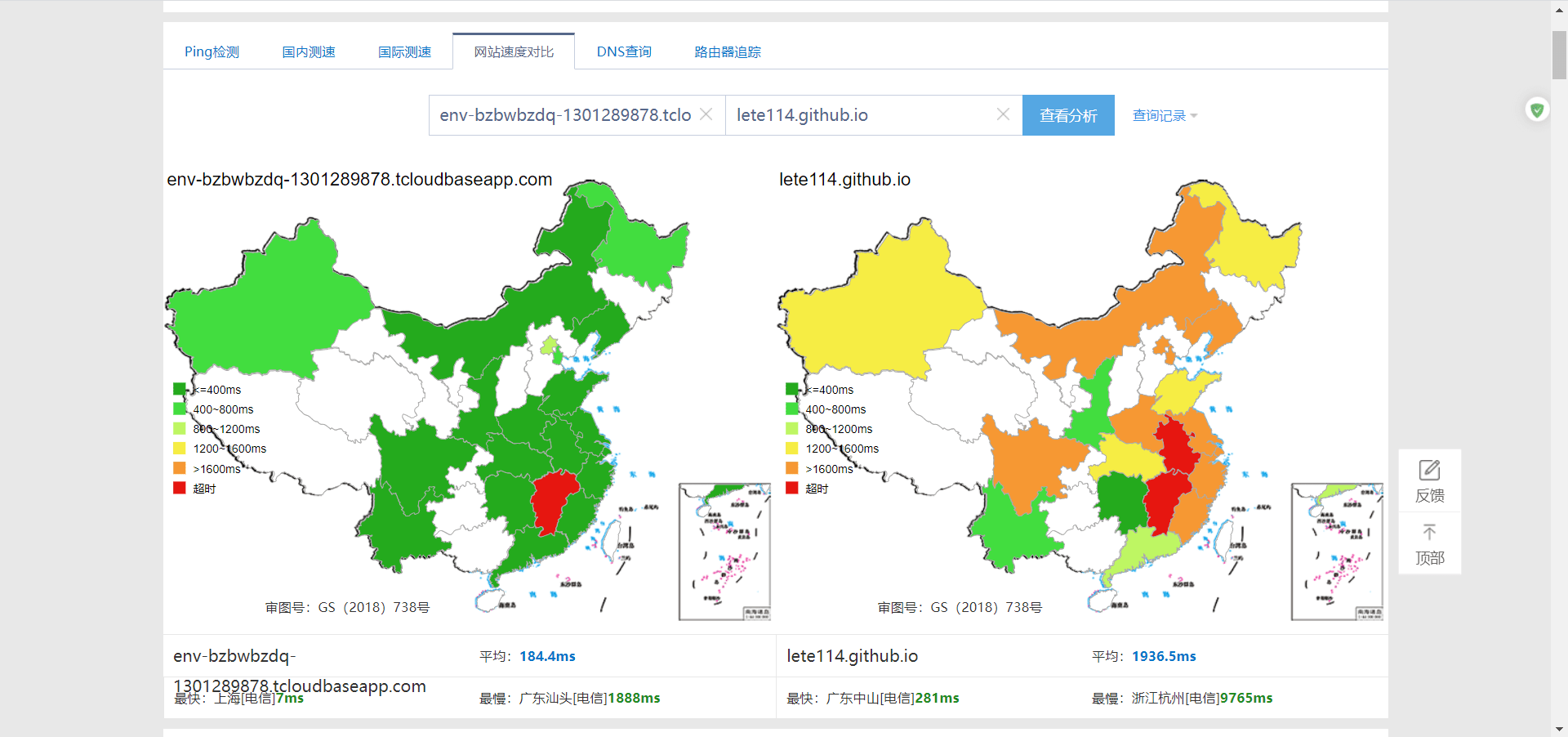This screenshot has height=737, width=1568.
Task: Click orange >1600ms swatch in right legend
Action: pyautogui.click(x=791, y=468)
